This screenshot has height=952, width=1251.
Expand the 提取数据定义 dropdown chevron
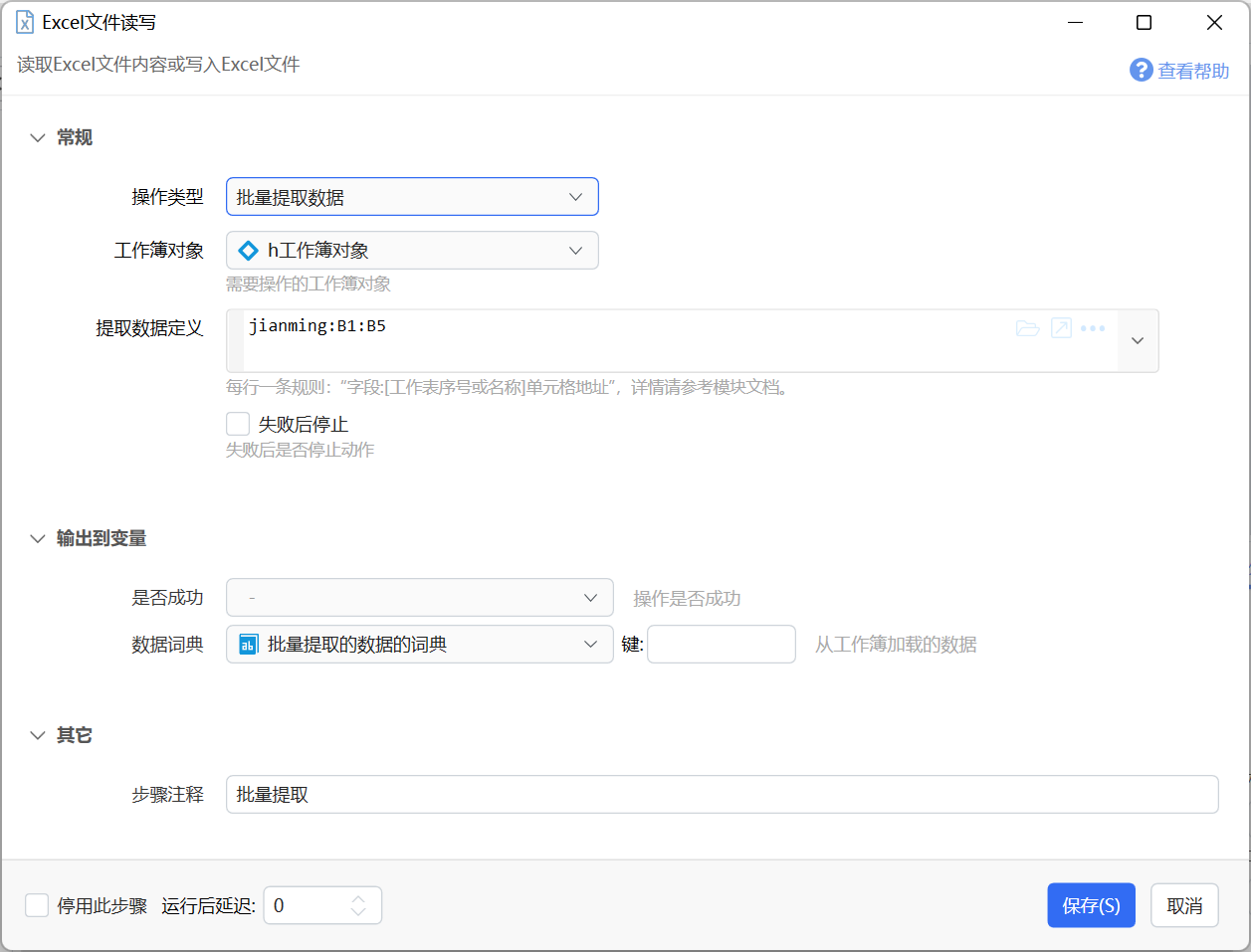pyautogui.click(x=1138, y=340)
